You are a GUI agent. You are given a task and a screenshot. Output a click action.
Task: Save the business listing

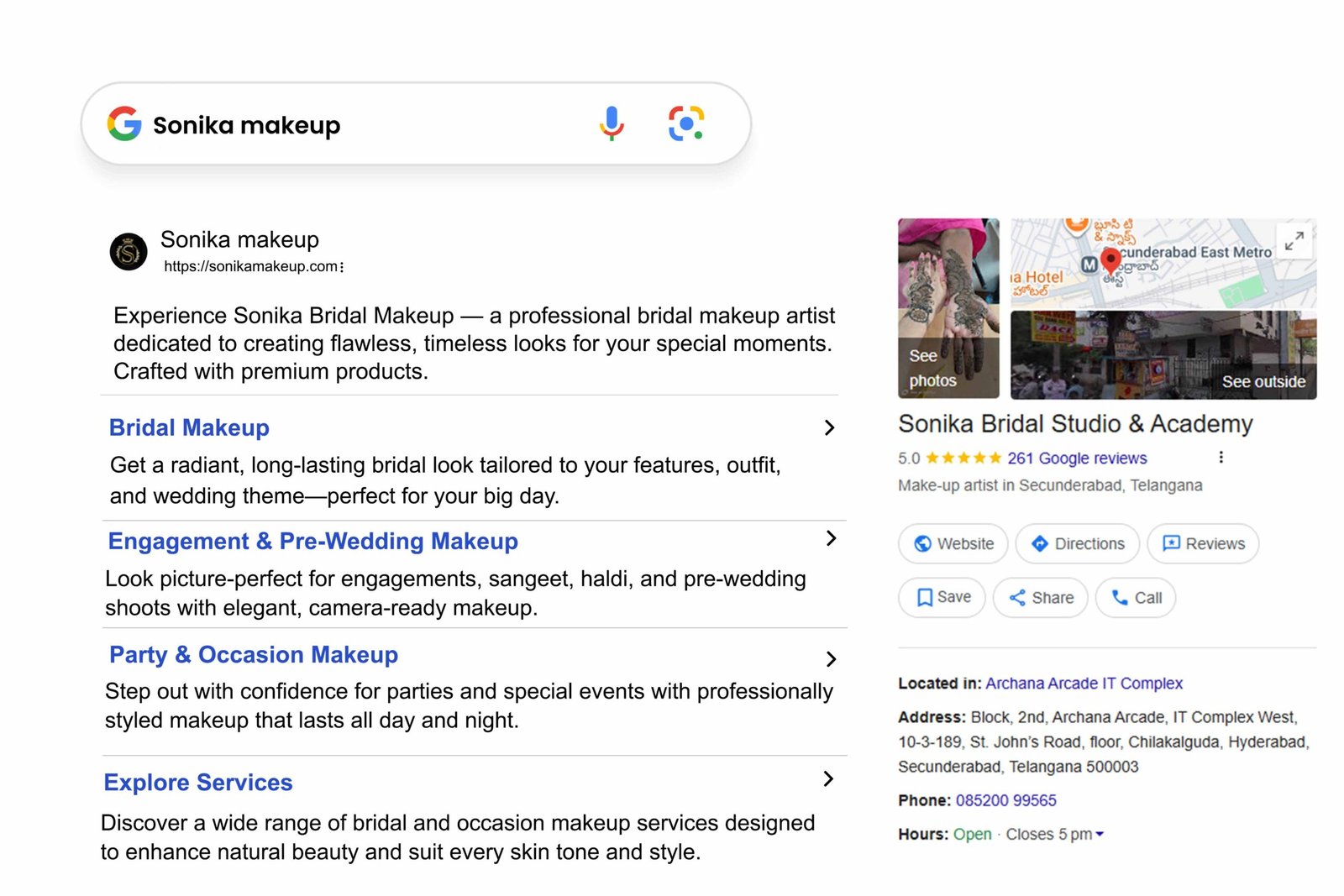coord(942,597)
